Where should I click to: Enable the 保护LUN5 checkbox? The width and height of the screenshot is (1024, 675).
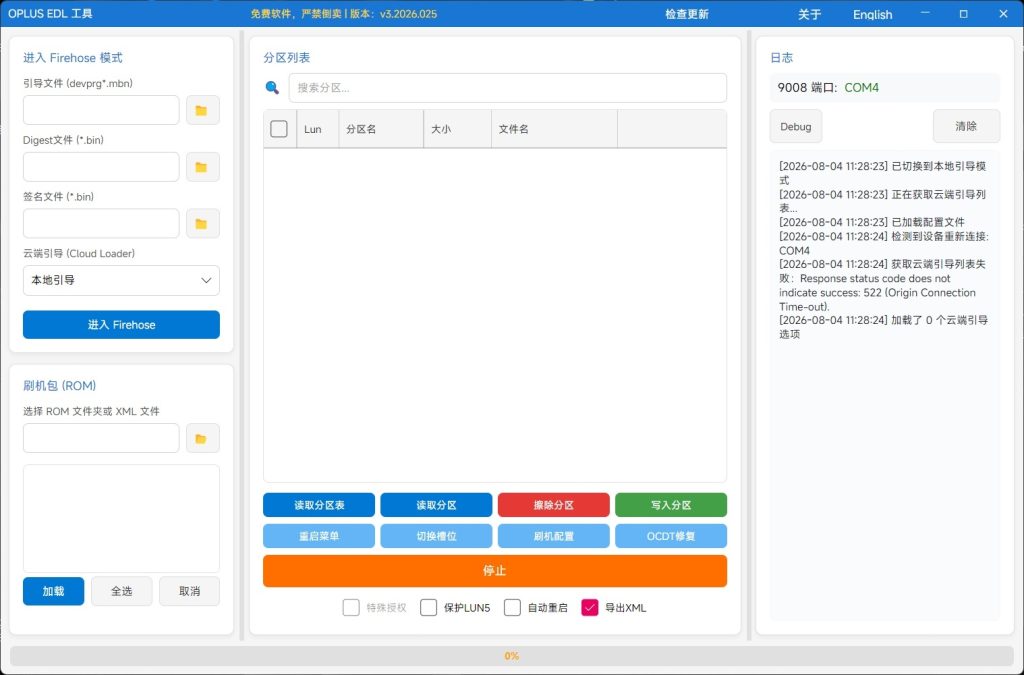[x=428, y=608]
